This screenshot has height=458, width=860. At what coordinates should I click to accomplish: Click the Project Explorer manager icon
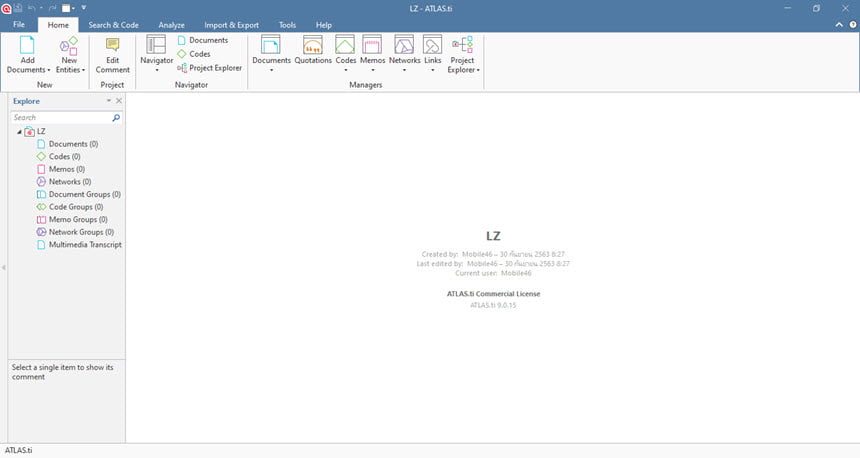click(462, 44)
